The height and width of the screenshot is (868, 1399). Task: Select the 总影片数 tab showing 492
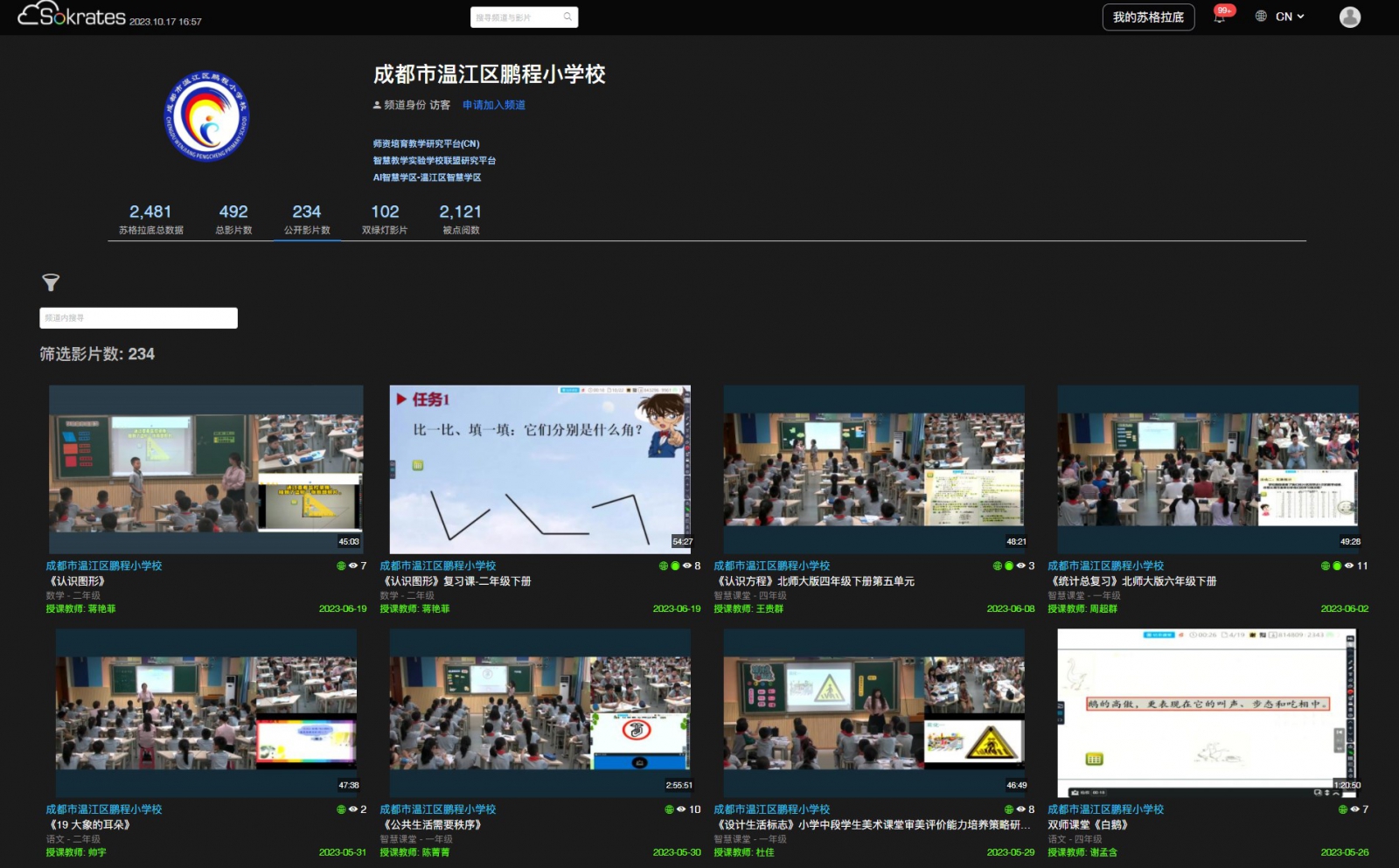pos(233,219)
